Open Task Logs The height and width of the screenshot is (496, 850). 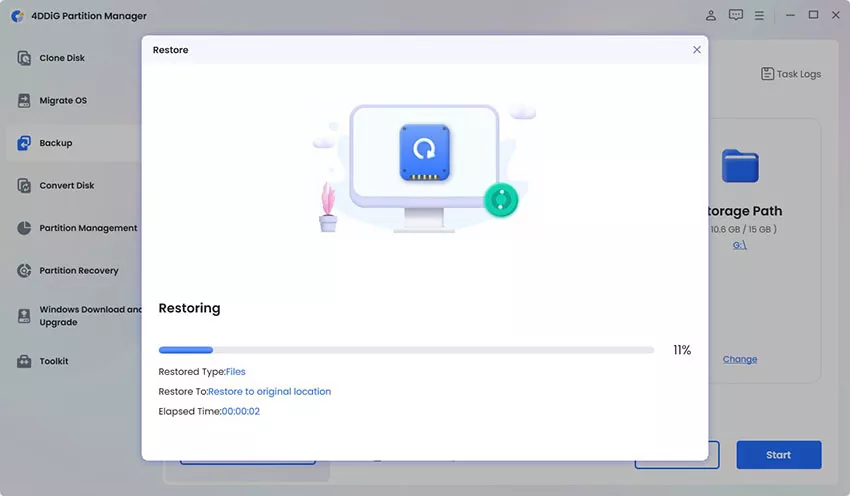point(791,74)
